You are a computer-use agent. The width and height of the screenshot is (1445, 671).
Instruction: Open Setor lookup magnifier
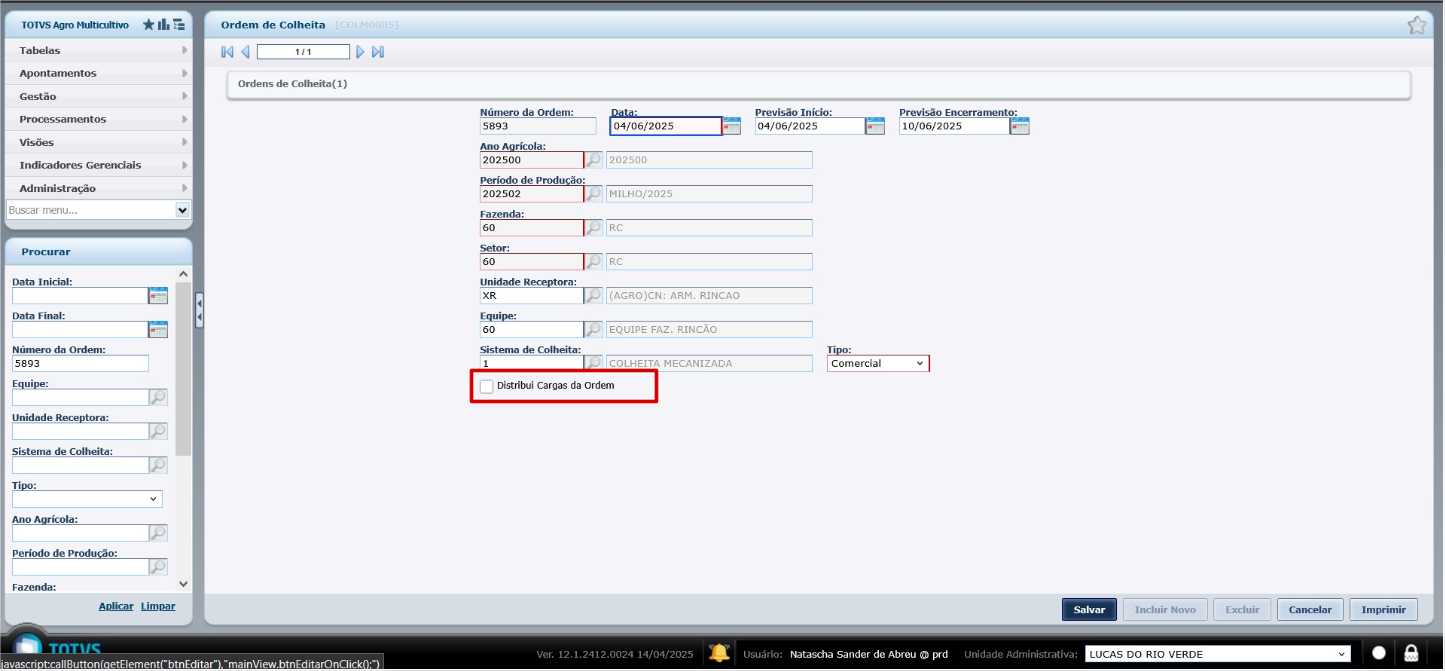(594, 262)
